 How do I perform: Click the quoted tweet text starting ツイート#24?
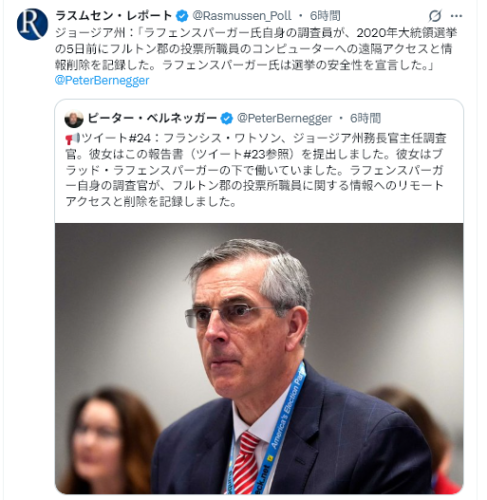[x=255, y=170]
